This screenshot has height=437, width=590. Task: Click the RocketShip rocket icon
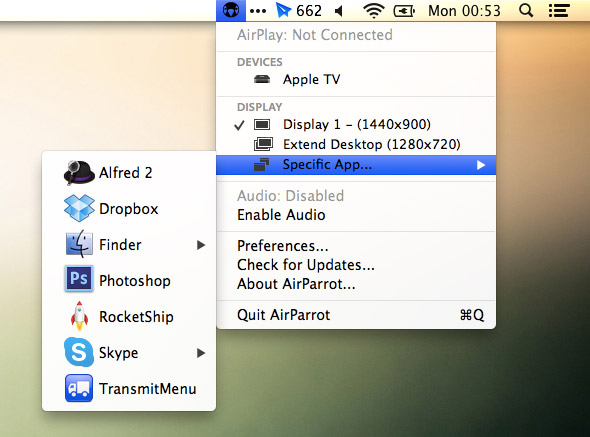79,316
